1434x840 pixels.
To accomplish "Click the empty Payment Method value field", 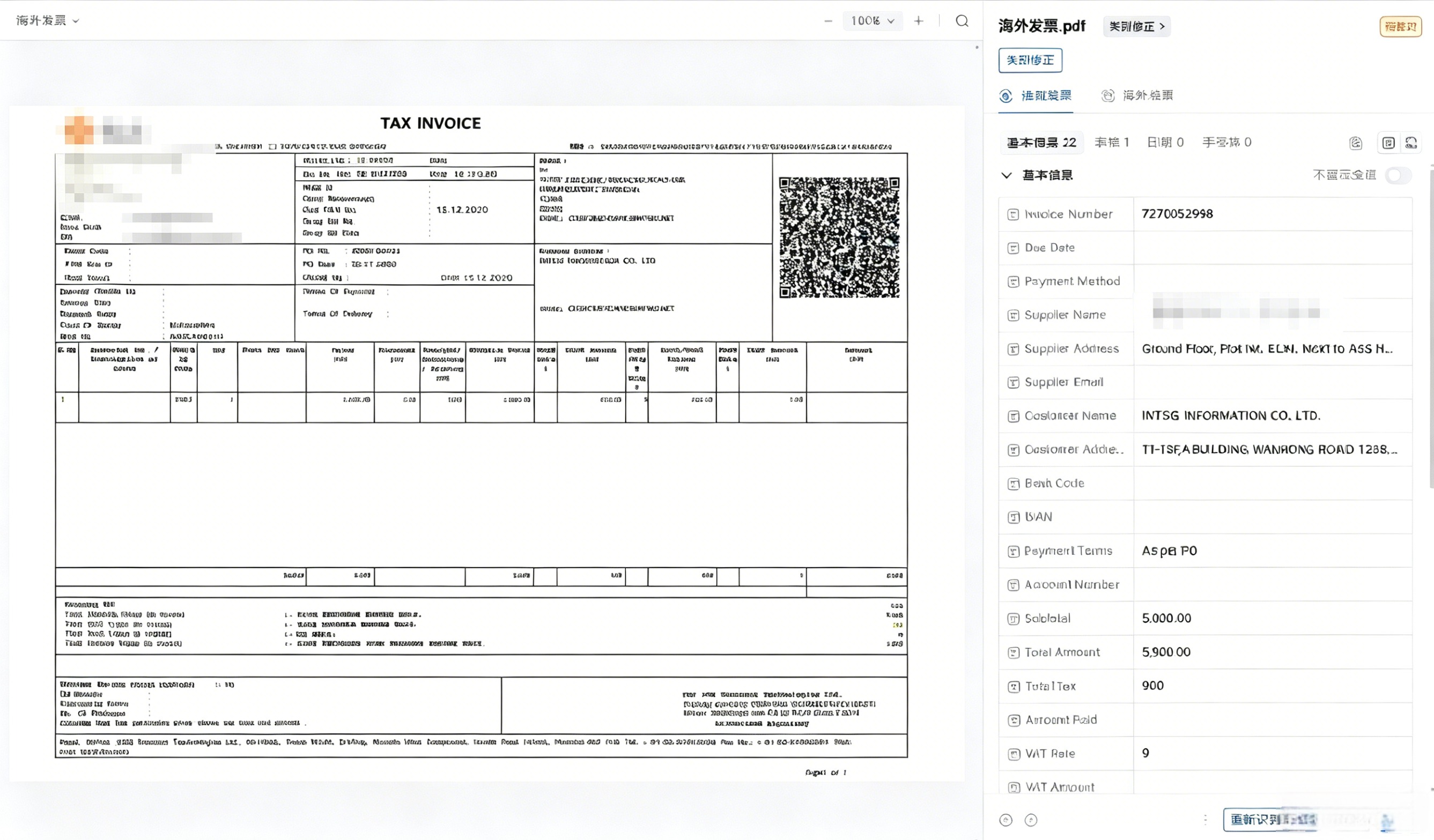I will click(x=1273, y=281).
